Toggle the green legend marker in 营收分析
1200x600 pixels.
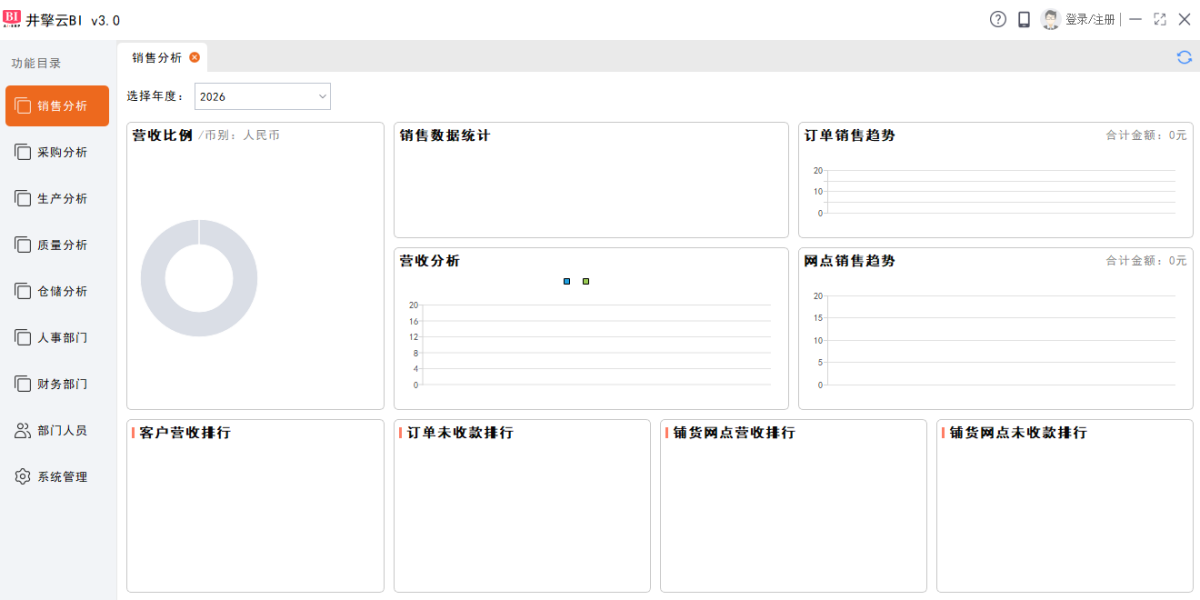coord(586,281)
